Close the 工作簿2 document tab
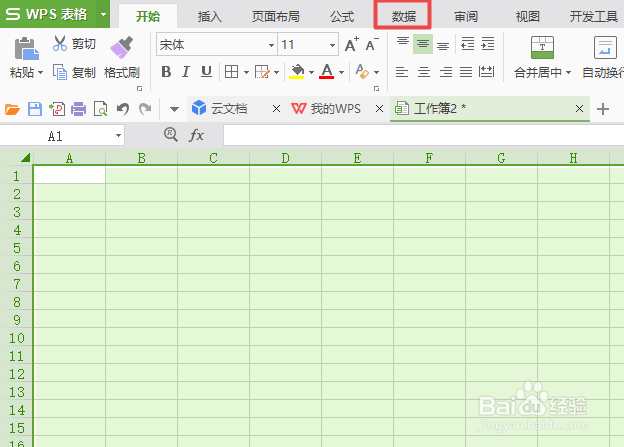The height and width of the screenshot is (447, 624). [579, 108]
